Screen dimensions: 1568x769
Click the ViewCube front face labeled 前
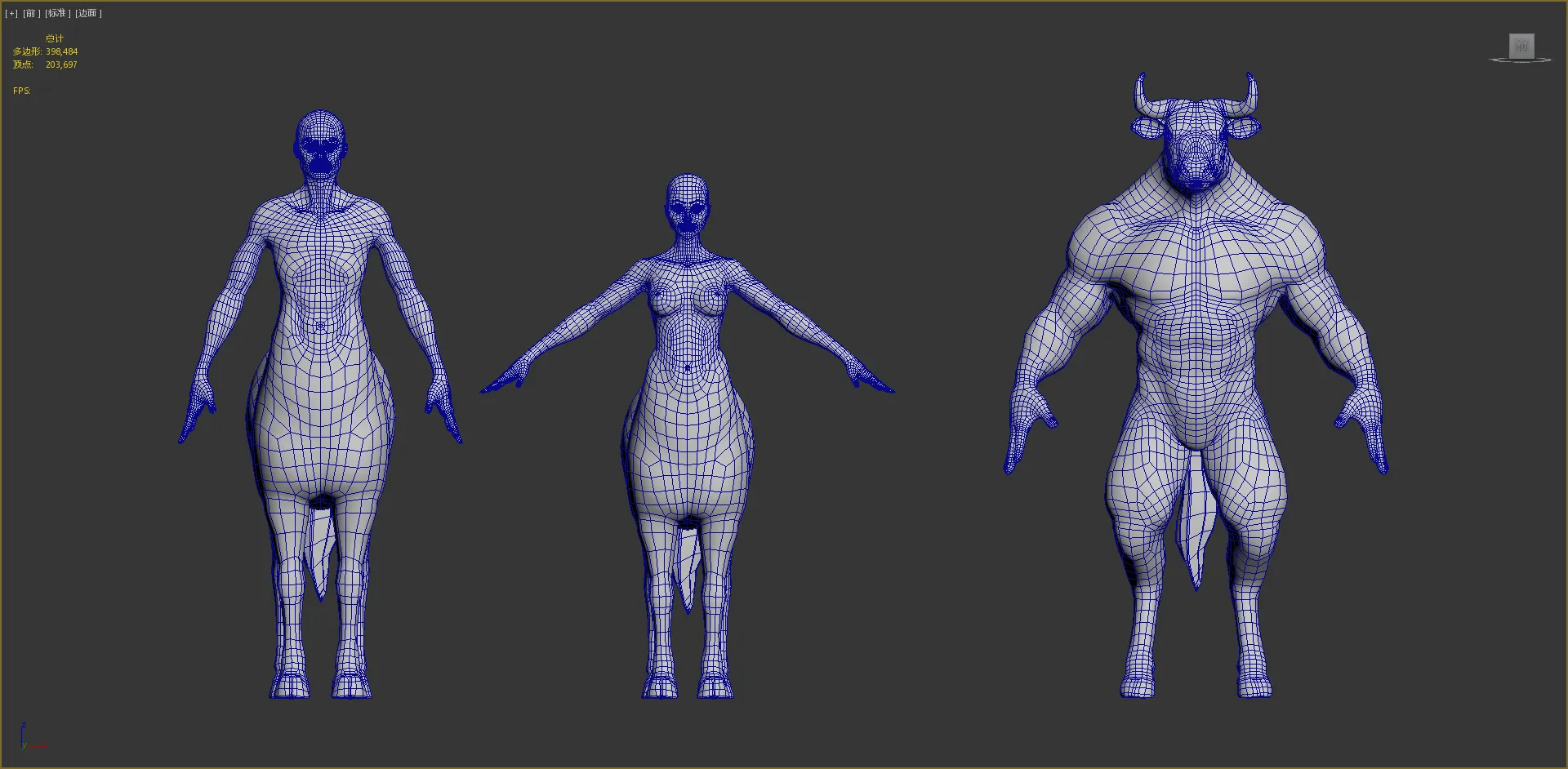point(1521,46)
